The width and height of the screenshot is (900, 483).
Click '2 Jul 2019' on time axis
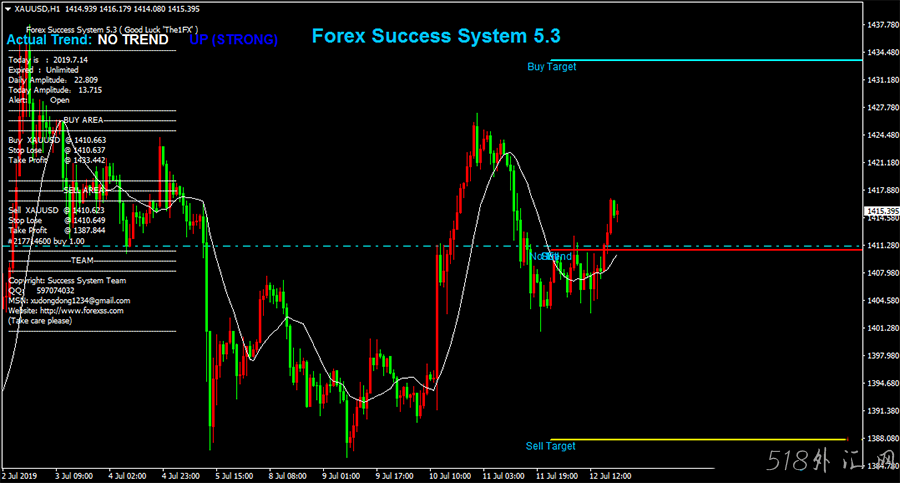tap(20, 476)
